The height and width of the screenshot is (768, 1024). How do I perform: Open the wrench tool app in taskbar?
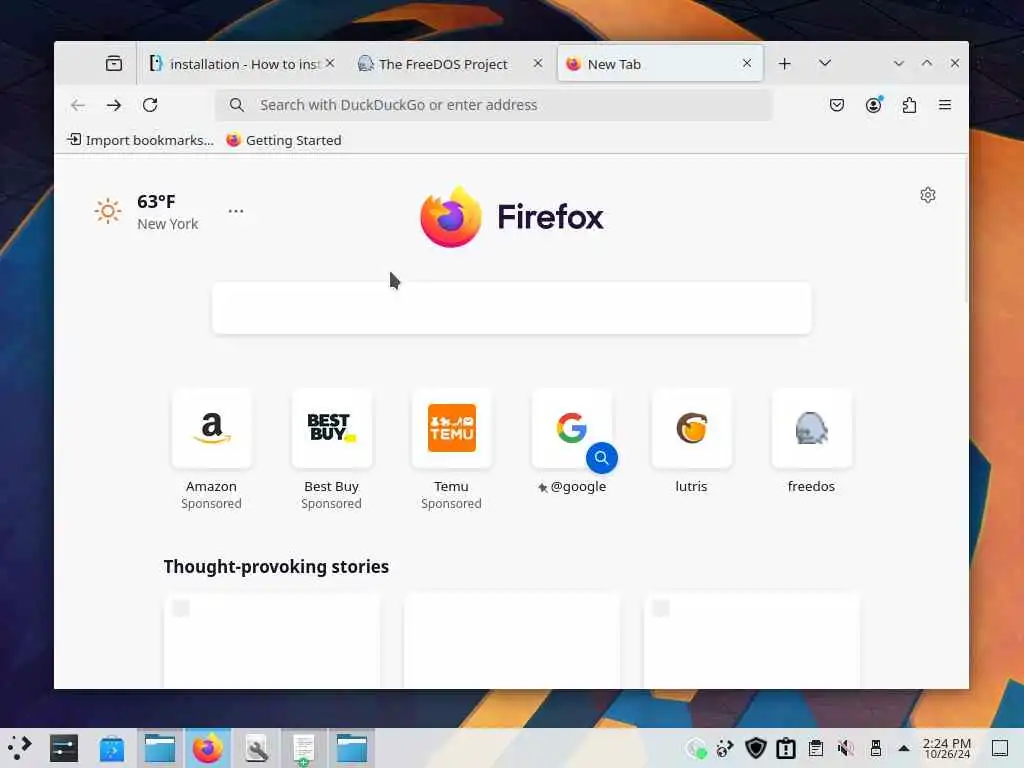256,748
